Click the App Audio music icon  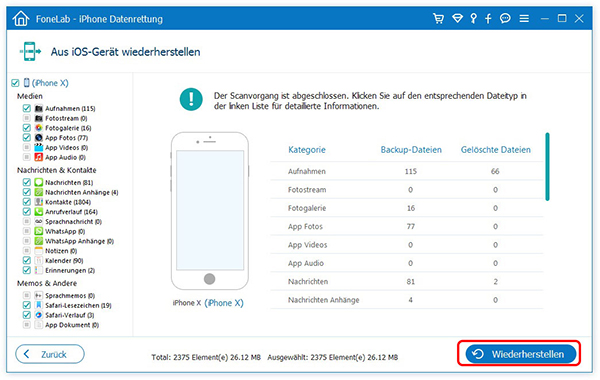39,157
